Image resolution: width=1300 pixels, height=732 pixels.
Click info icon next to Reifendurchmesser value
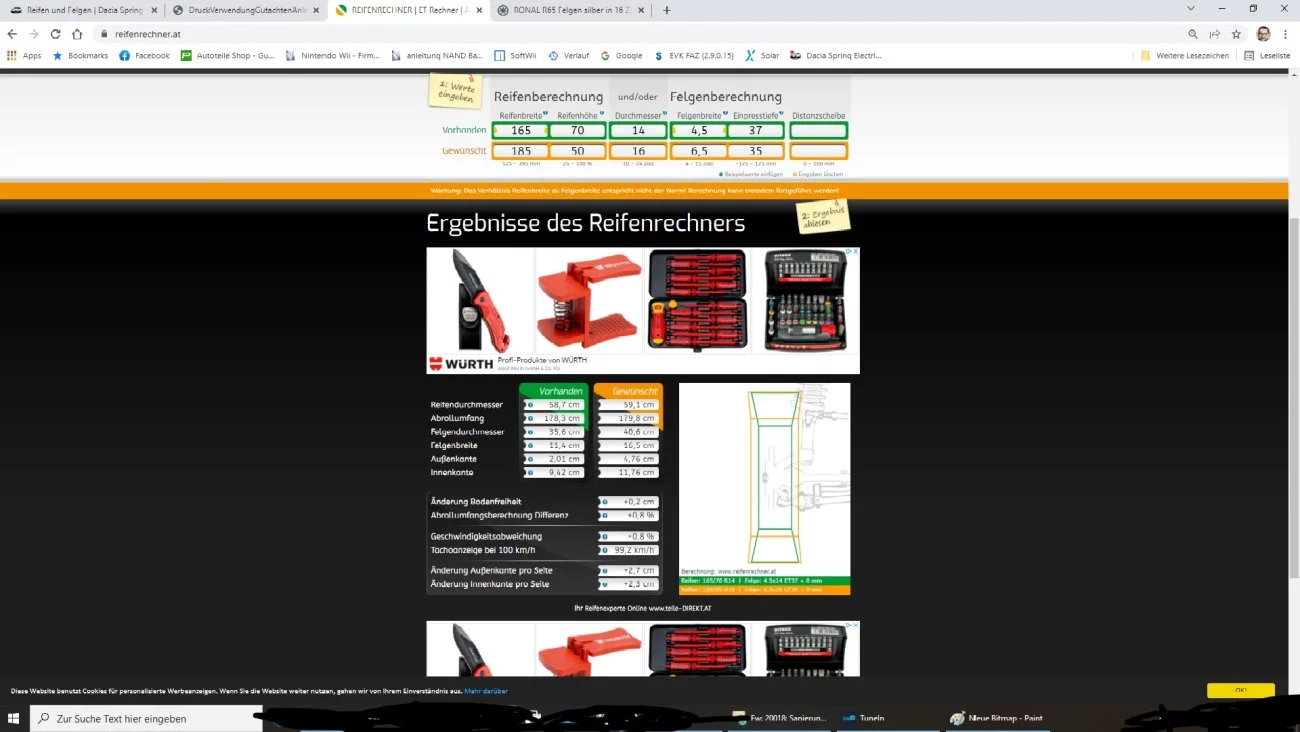(x=530, y=405)
